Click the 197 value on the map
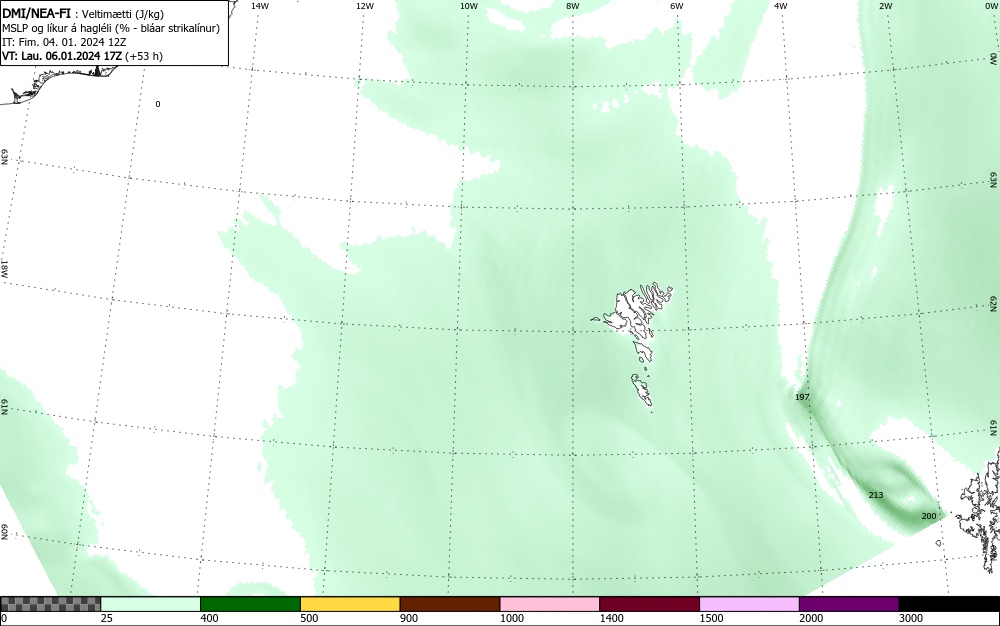Screen dimensions: 1000x626 coord(802,397)
